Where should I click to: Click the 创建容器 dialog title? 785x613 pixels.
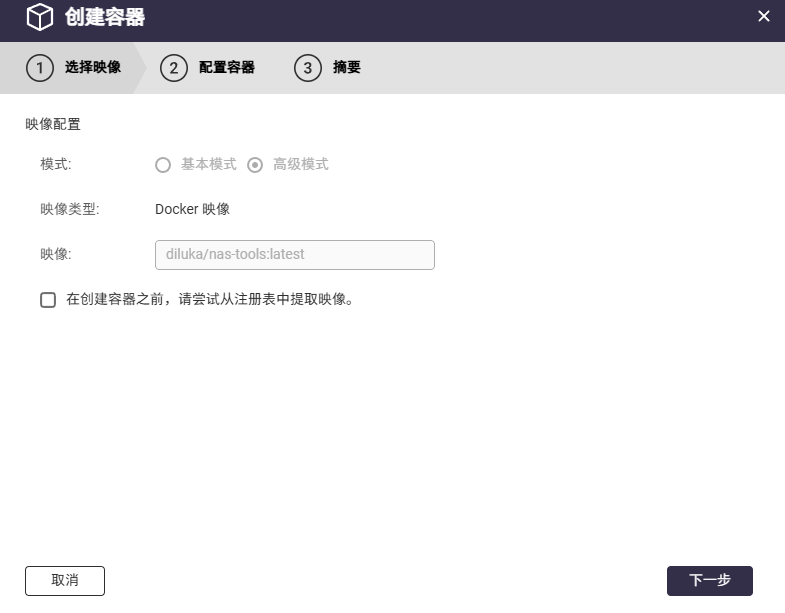[x=105, y=17]
